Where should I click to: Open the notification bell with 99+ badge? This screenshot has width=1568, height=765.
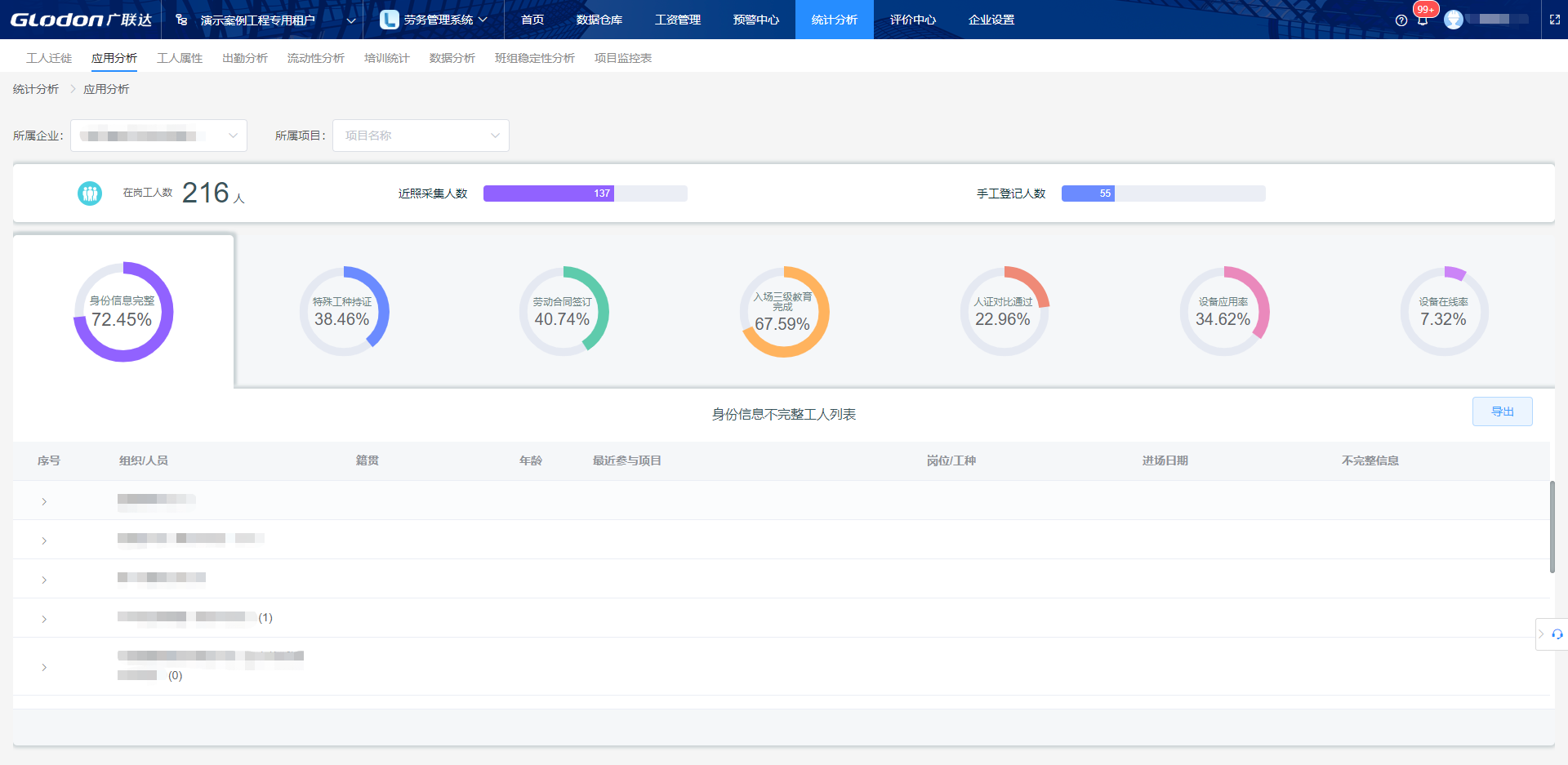pyautogui.click(x=1423, y=20)
